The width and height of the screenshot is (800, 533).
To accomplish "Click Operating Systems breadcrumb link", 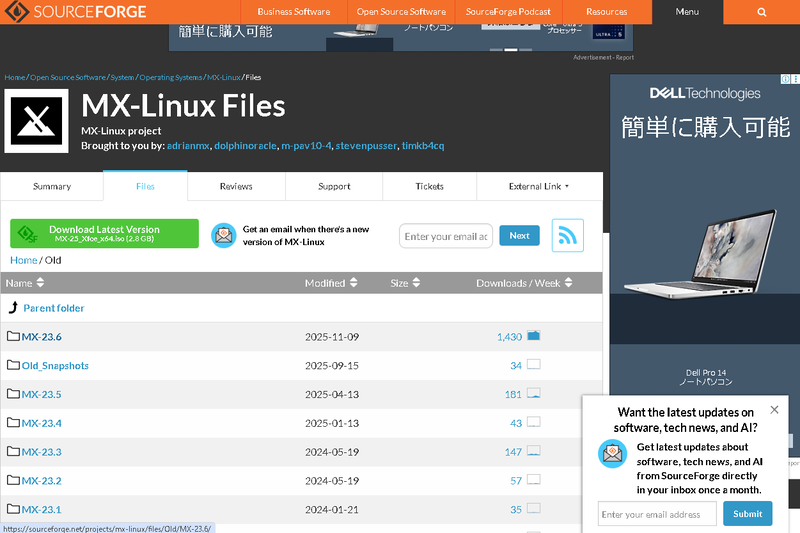I will [x=170, y=78].
